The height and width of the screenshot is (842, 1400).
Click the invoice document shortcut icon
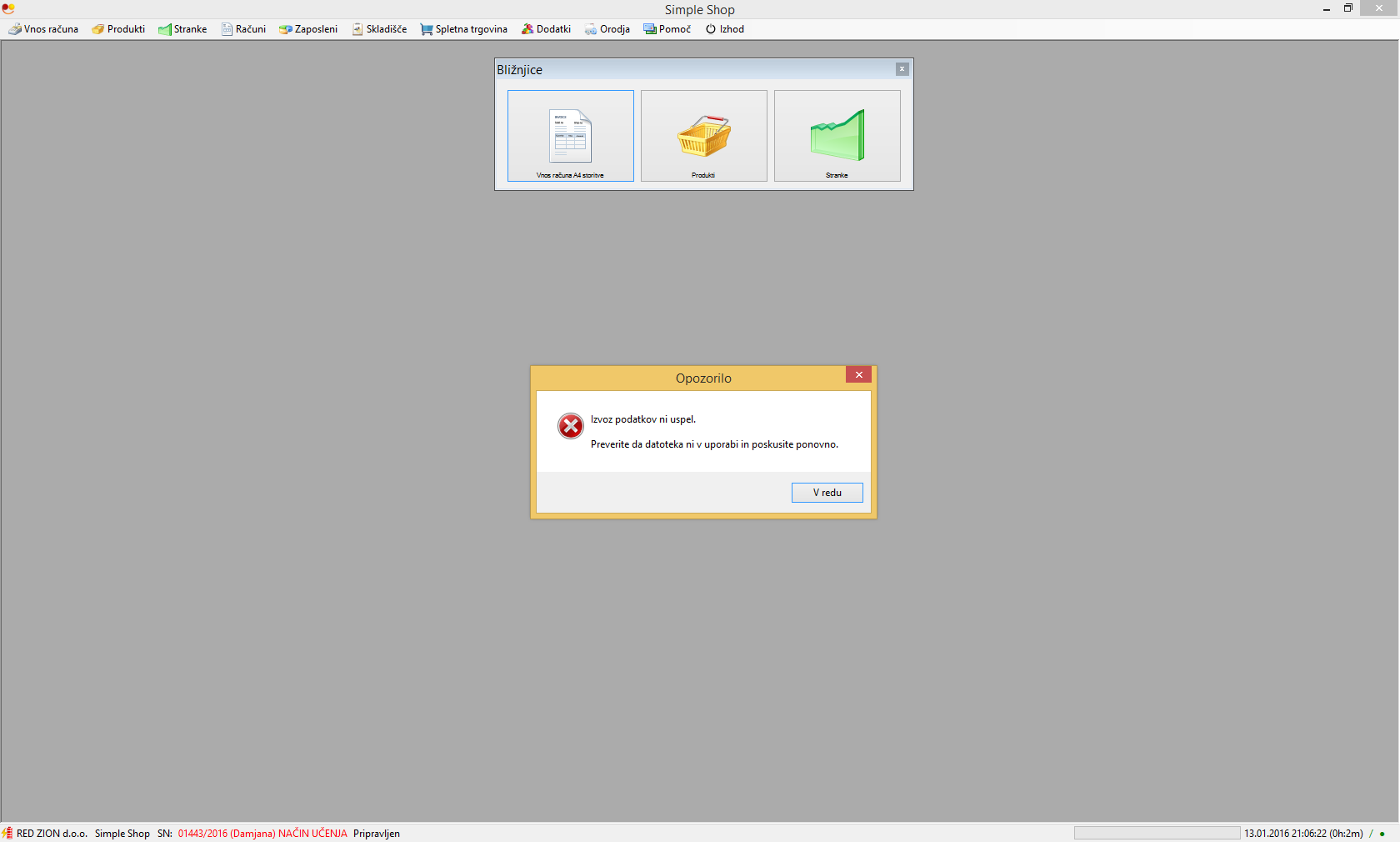[x=570, y=136]
